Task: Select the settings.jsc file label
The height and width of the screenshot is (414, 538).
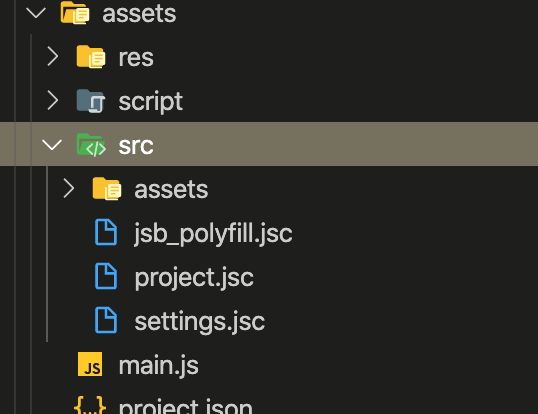Action: (x=199, y=321)
